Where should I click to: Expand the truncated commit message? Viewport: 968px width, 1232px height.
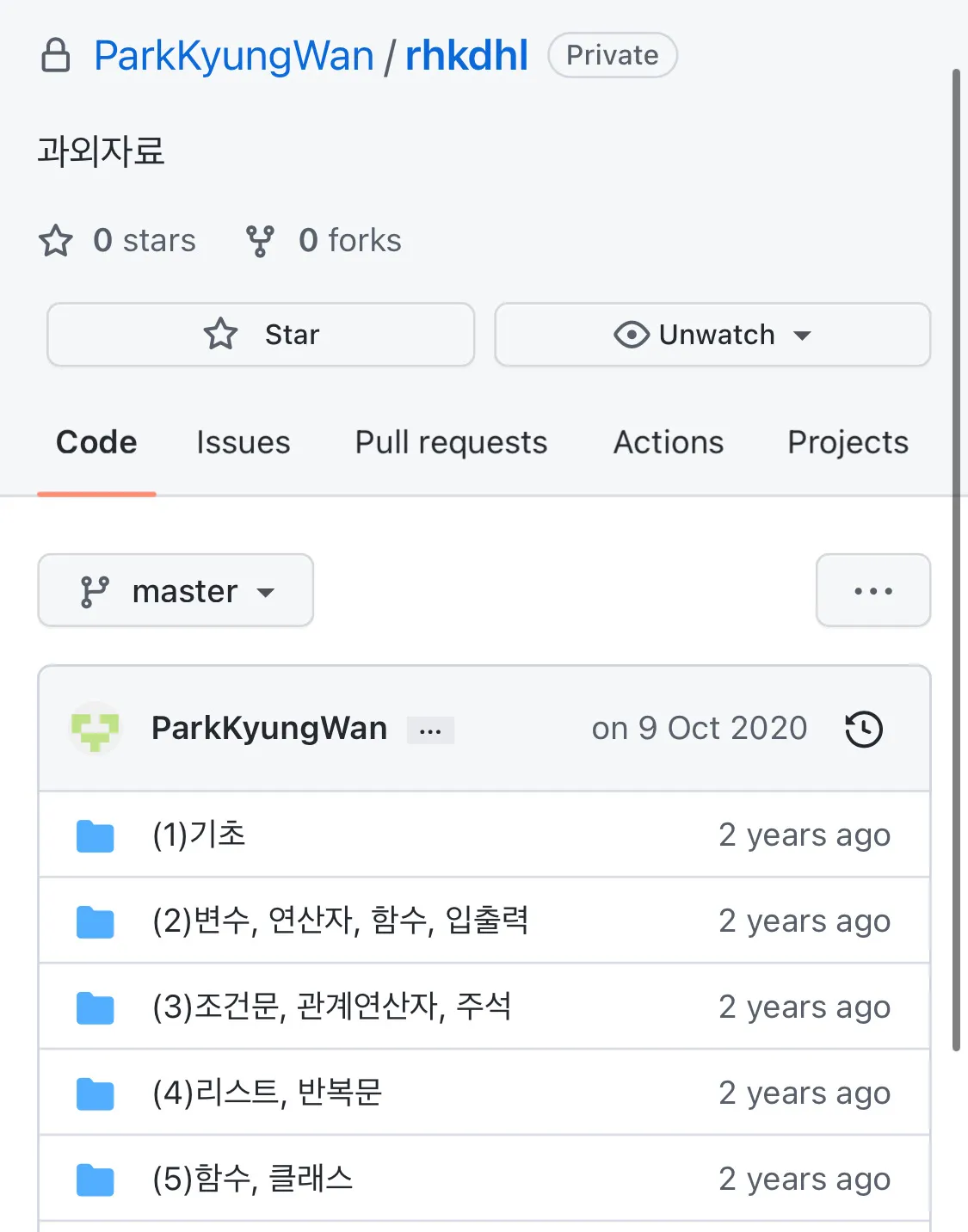[430, 729]
